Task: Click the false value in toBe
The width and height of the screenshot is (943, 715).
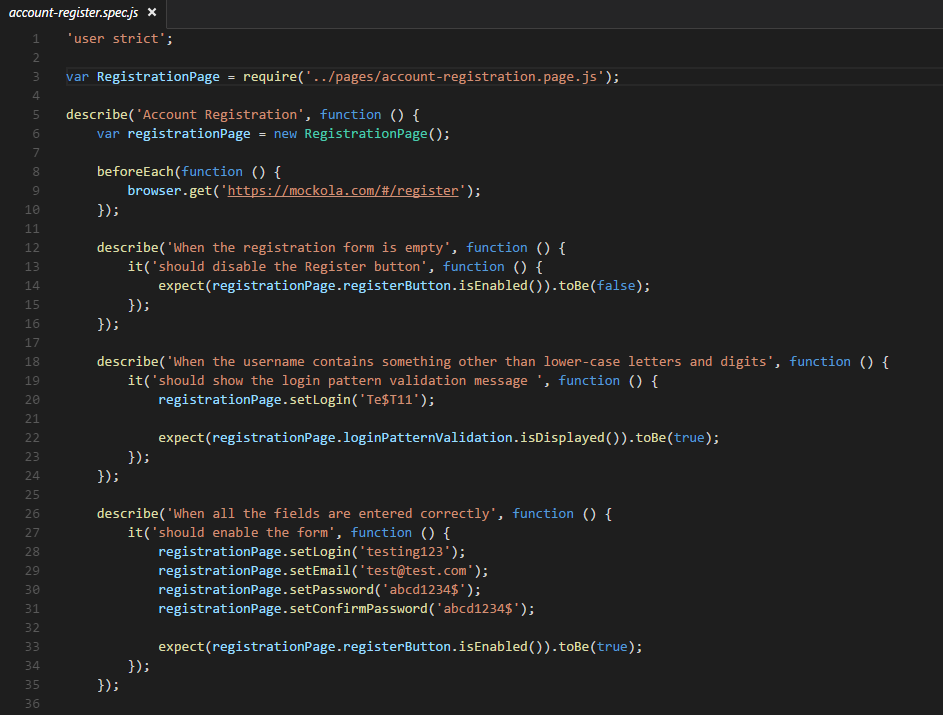Action: point(616,286)
